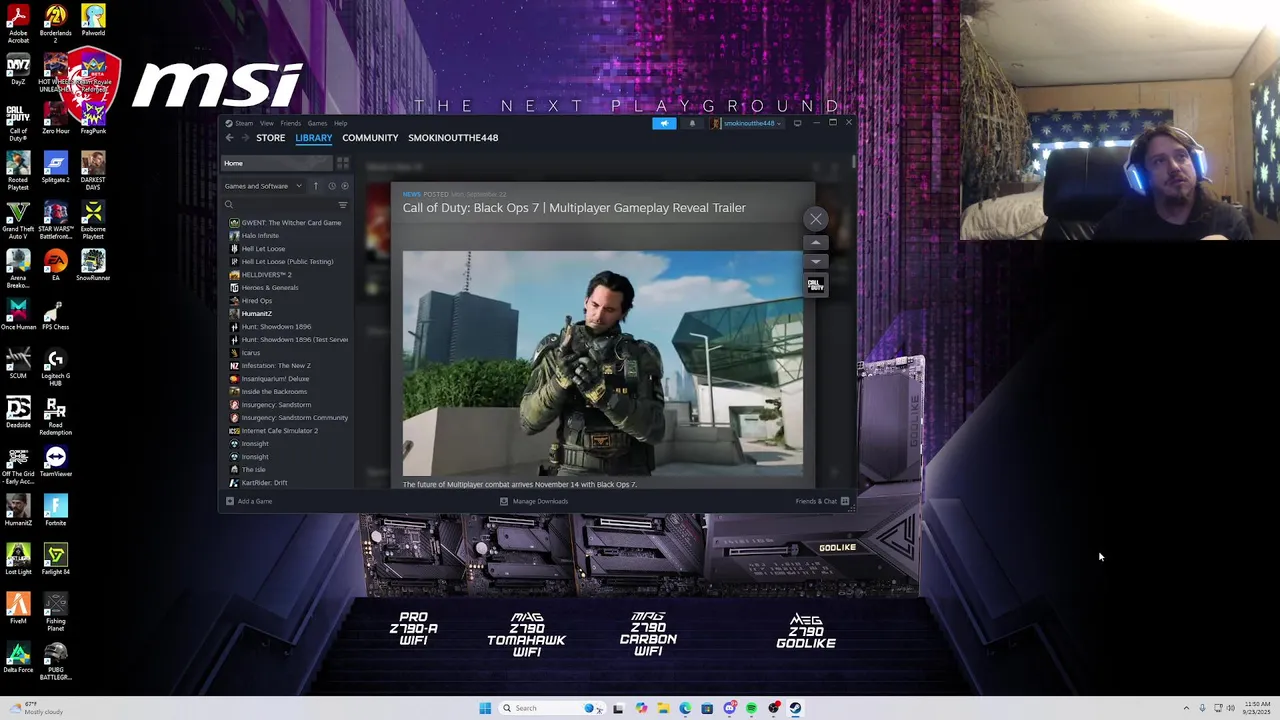Image resolution: width=1280 pixels, height=720 pixels.
Task: Toggle sort order arrow in library sidebar
Action: 316,186
